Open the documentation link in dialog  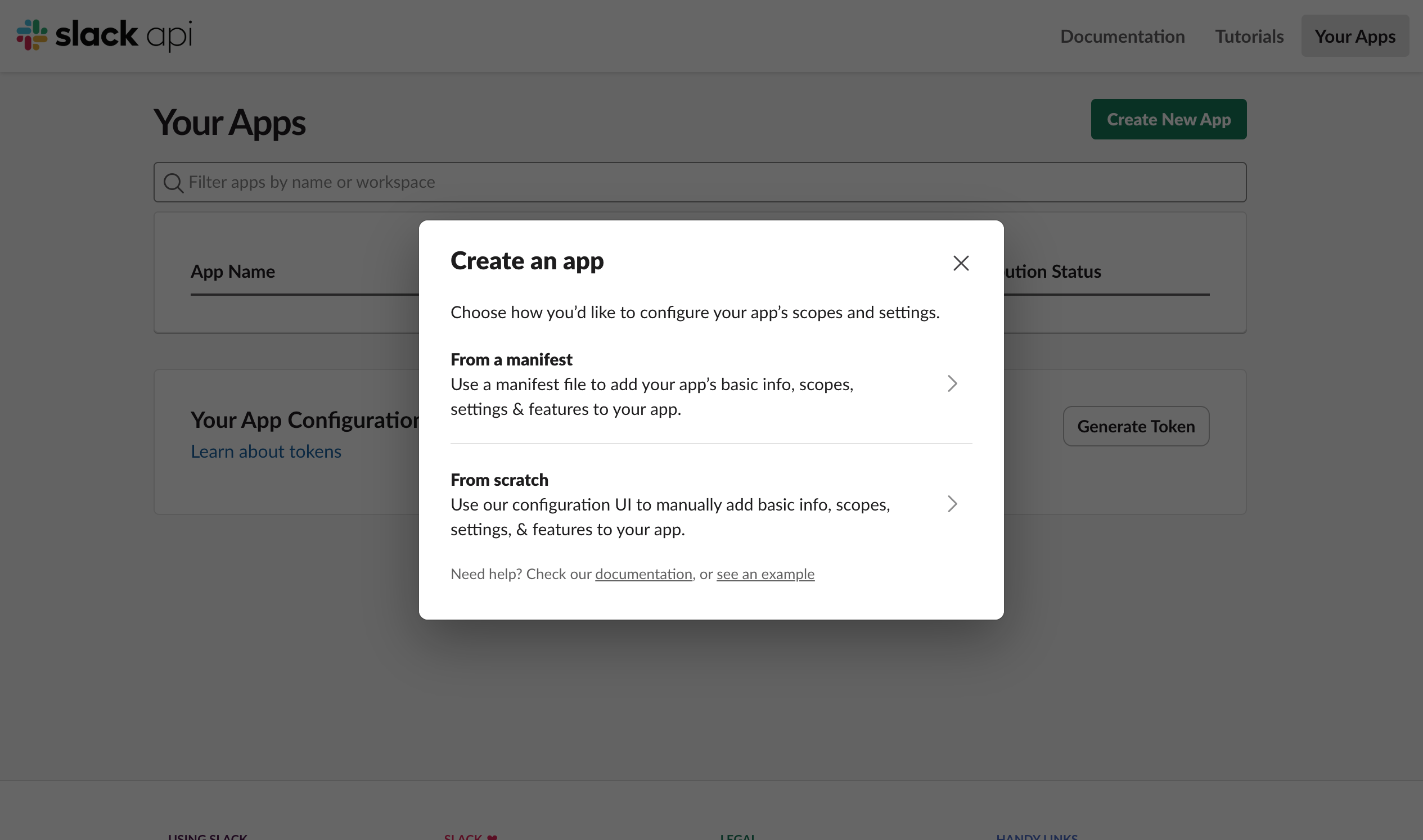(643, 574)
